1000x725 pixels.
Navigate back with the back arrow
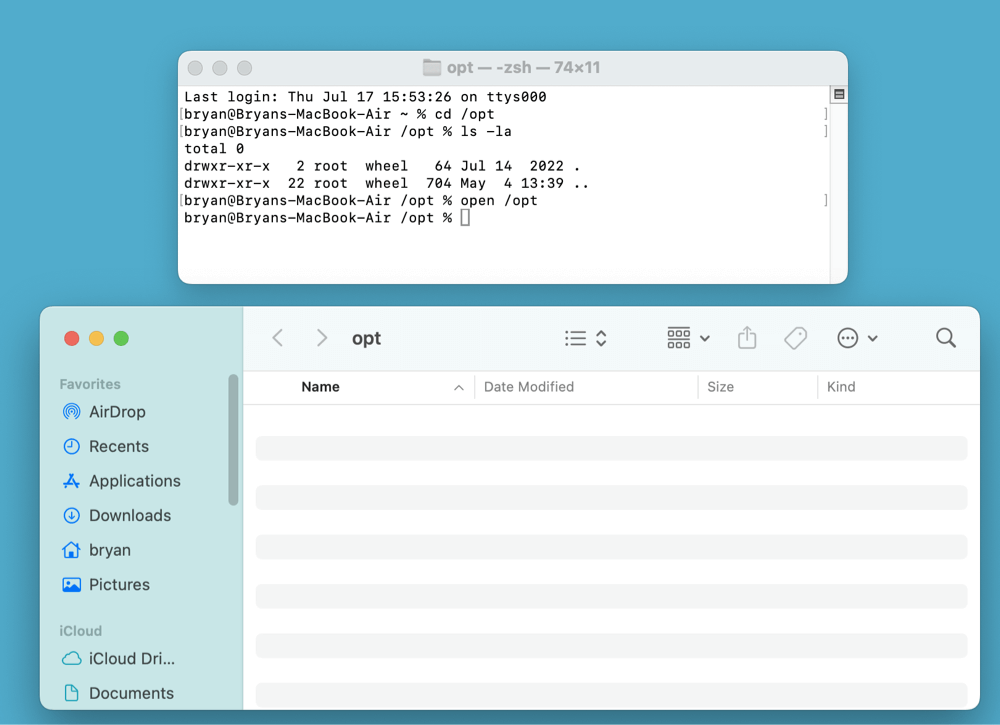277,338
